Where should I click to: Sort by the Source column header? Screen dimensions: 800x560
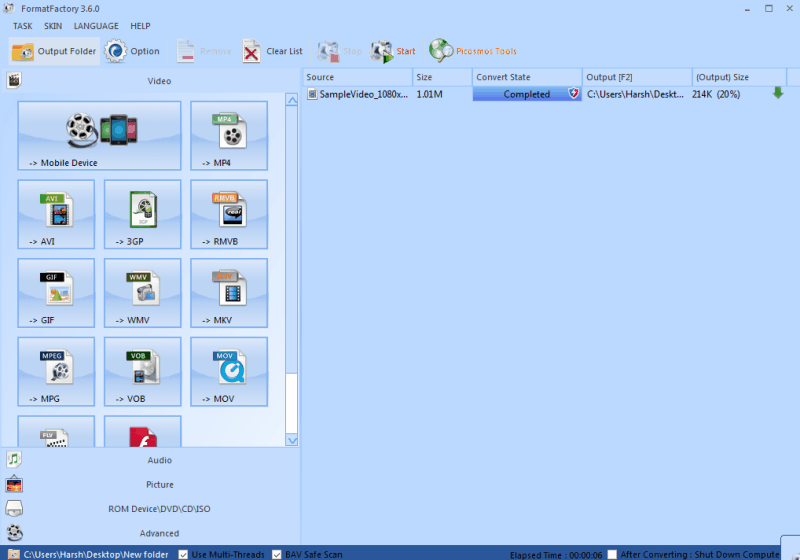click(x=357, y=77)
